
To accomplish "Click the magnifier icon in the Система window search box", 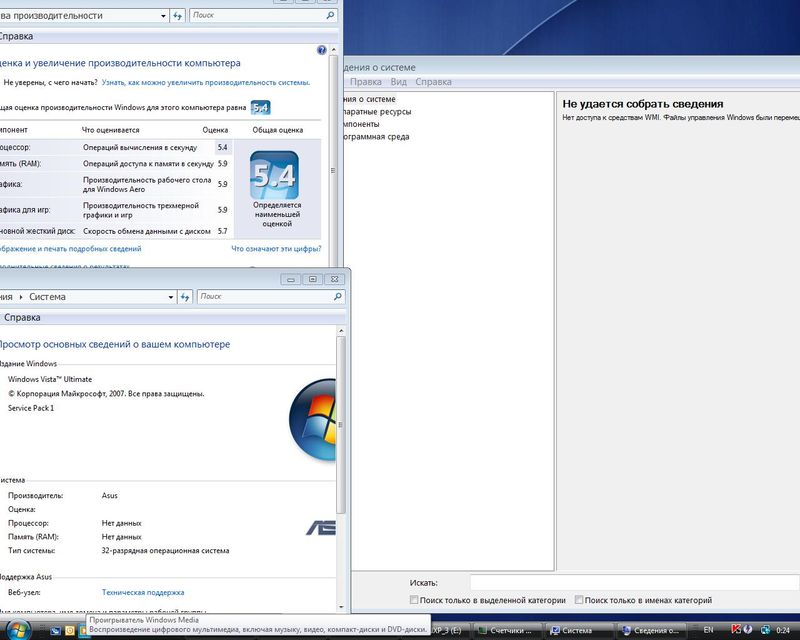I will (x=338, y=296).
